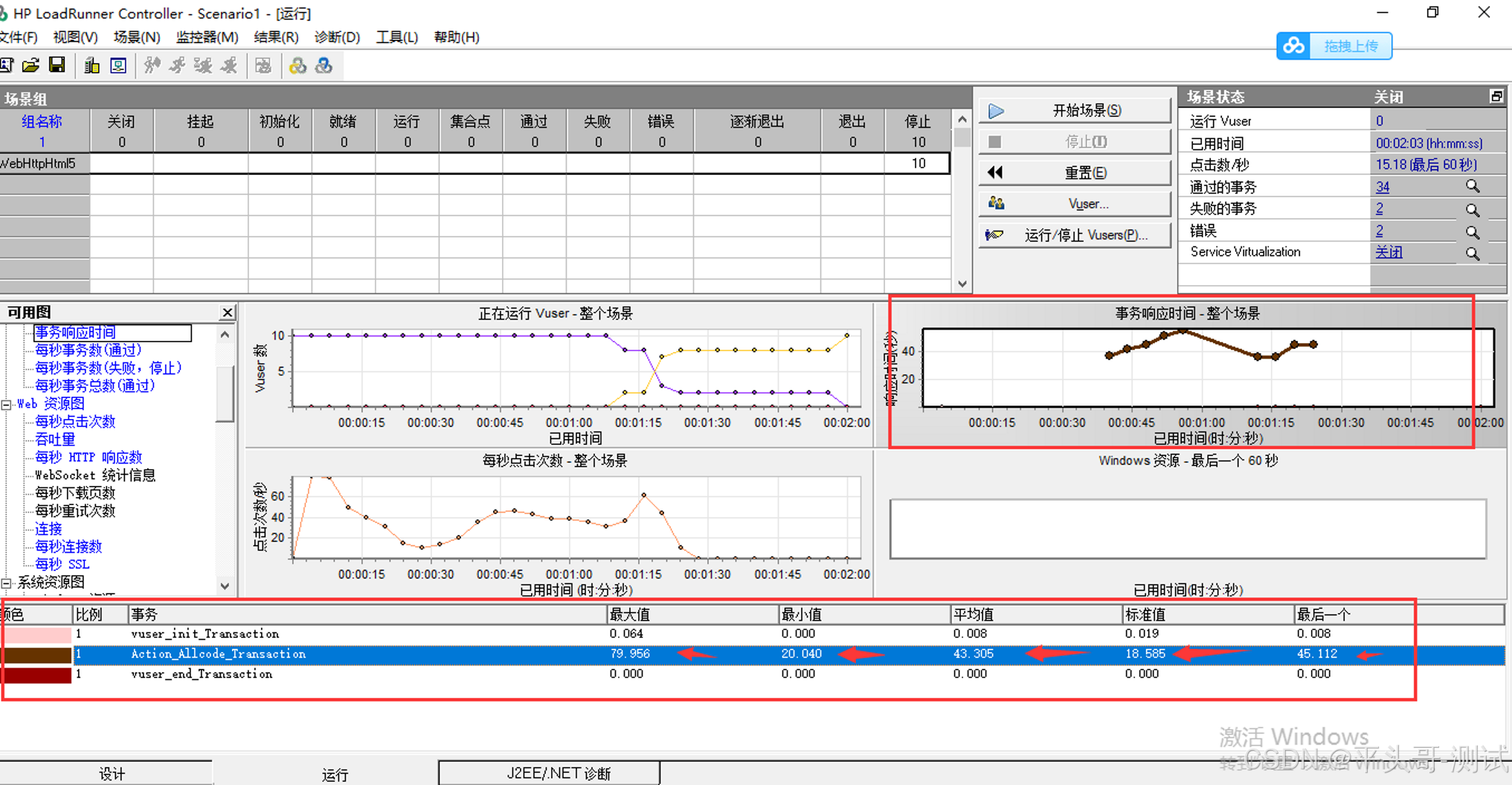Select 吞吐量 graph tree item
1512x785 pixels.
tap(55, 440)
